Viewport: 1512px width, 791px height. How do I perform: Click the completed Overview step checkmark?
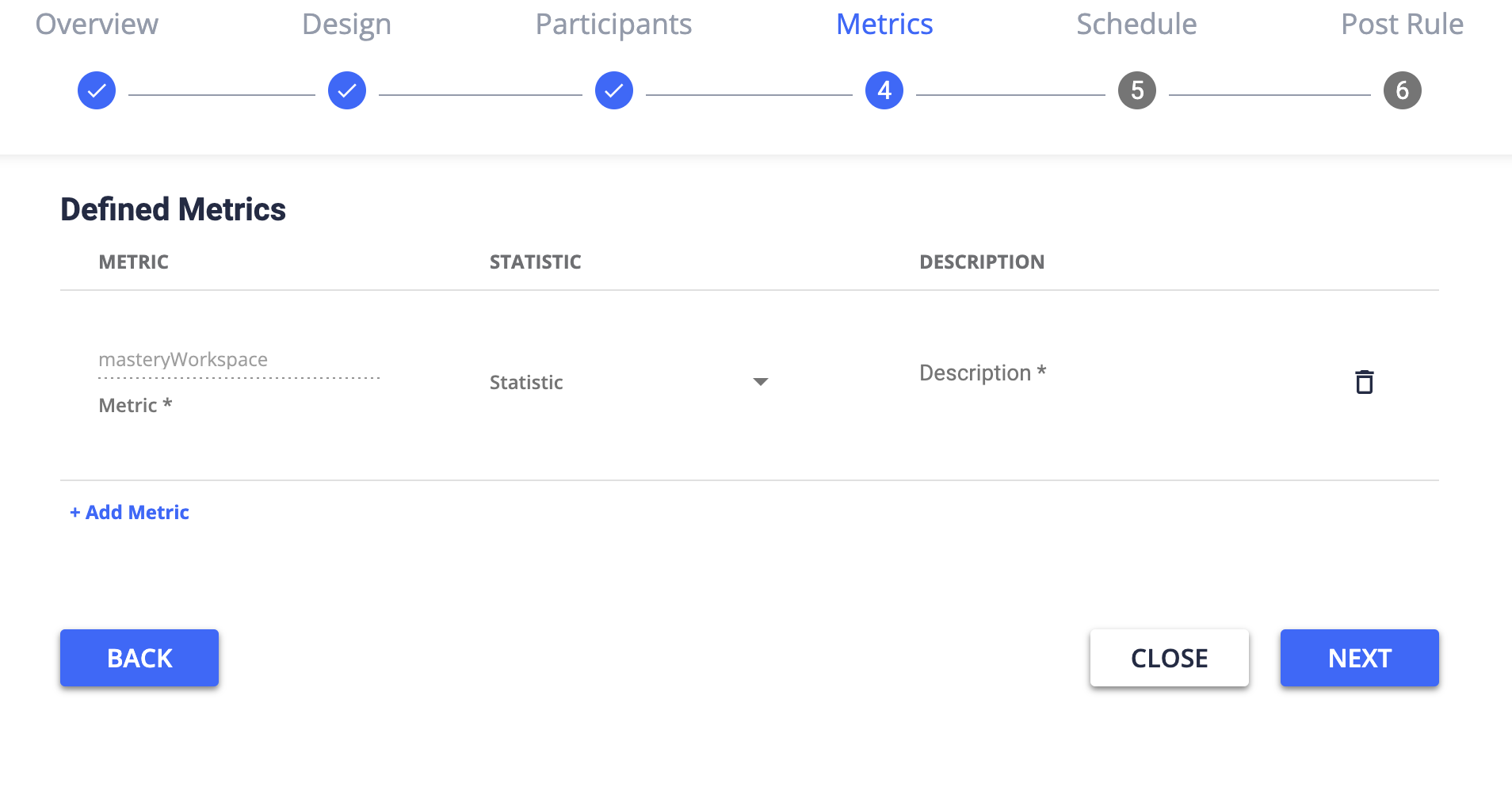point(96,90)
